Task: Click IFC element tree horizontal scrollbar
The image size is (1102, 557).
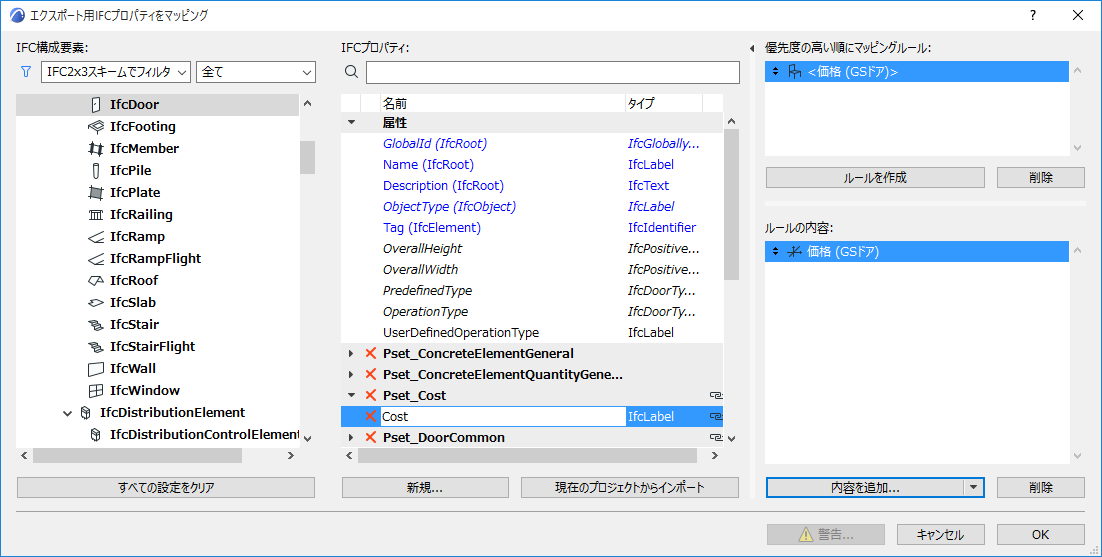Action: (x=137, y=456)
